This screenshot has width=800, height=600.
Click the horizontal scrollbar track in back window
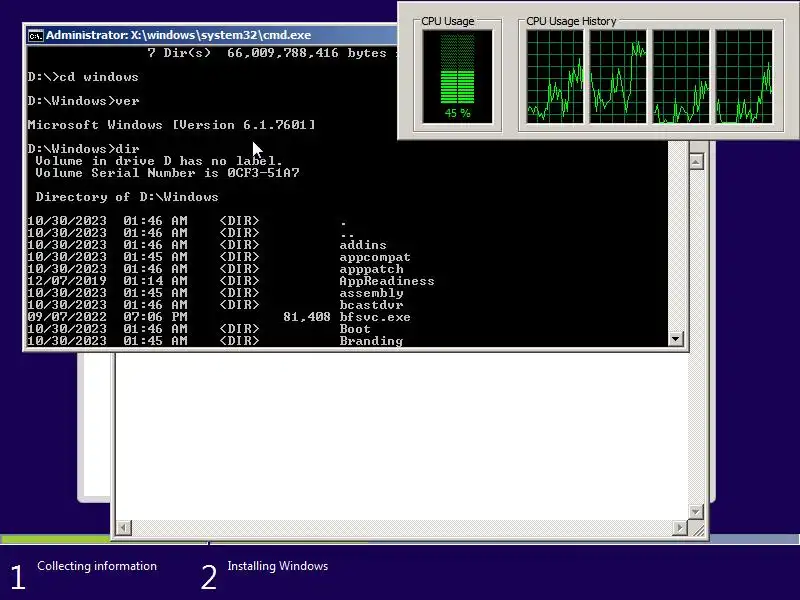click(402, 528)
